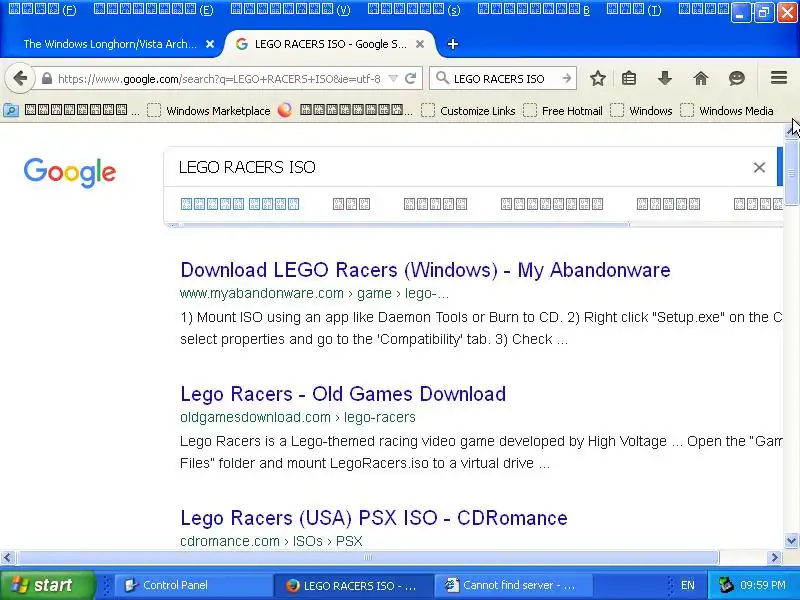Click the vertical scrollbar down arrow
This screenshot has height=600, width=800.
coord(791,540)
